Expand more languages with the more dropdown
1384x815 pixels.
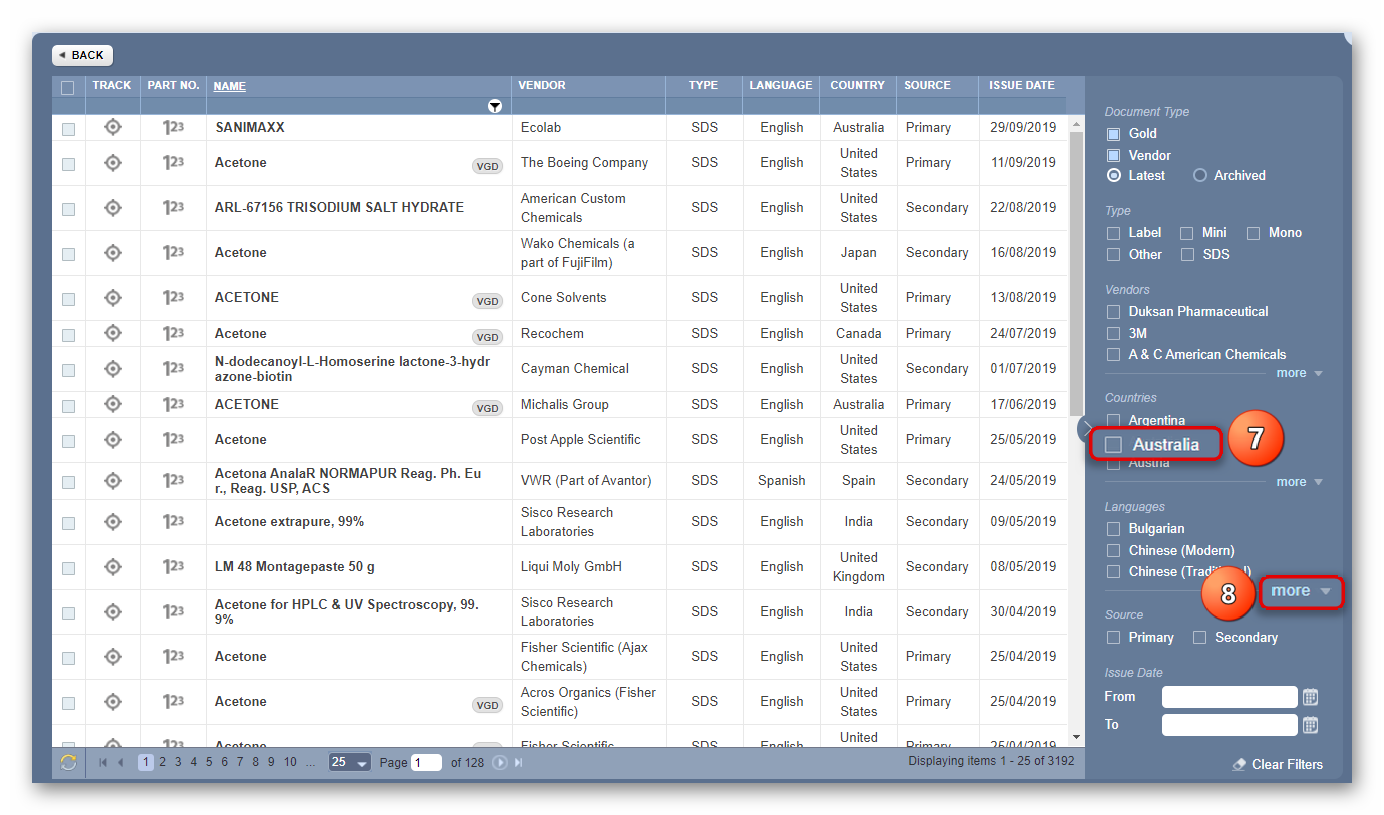[x=1300, y=591]
